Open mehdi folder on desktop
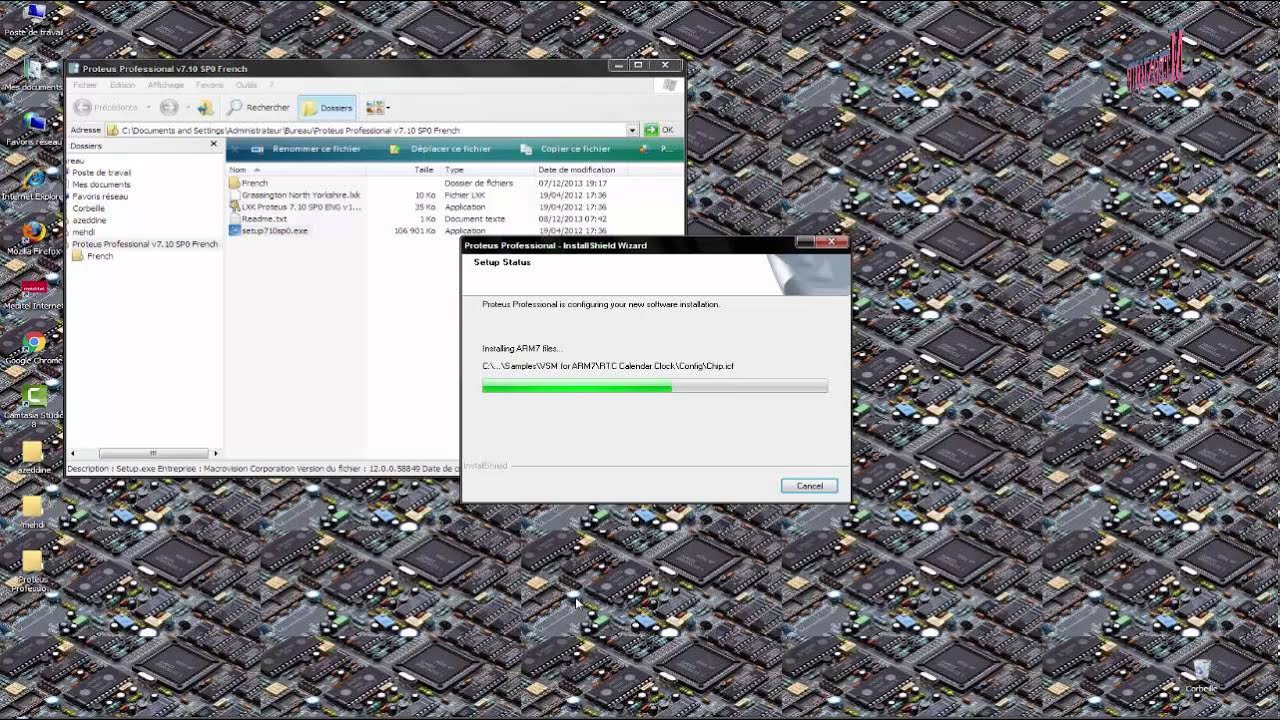Image resolution: width=1280 pixels, height=720 pixels. click(33, 513)
